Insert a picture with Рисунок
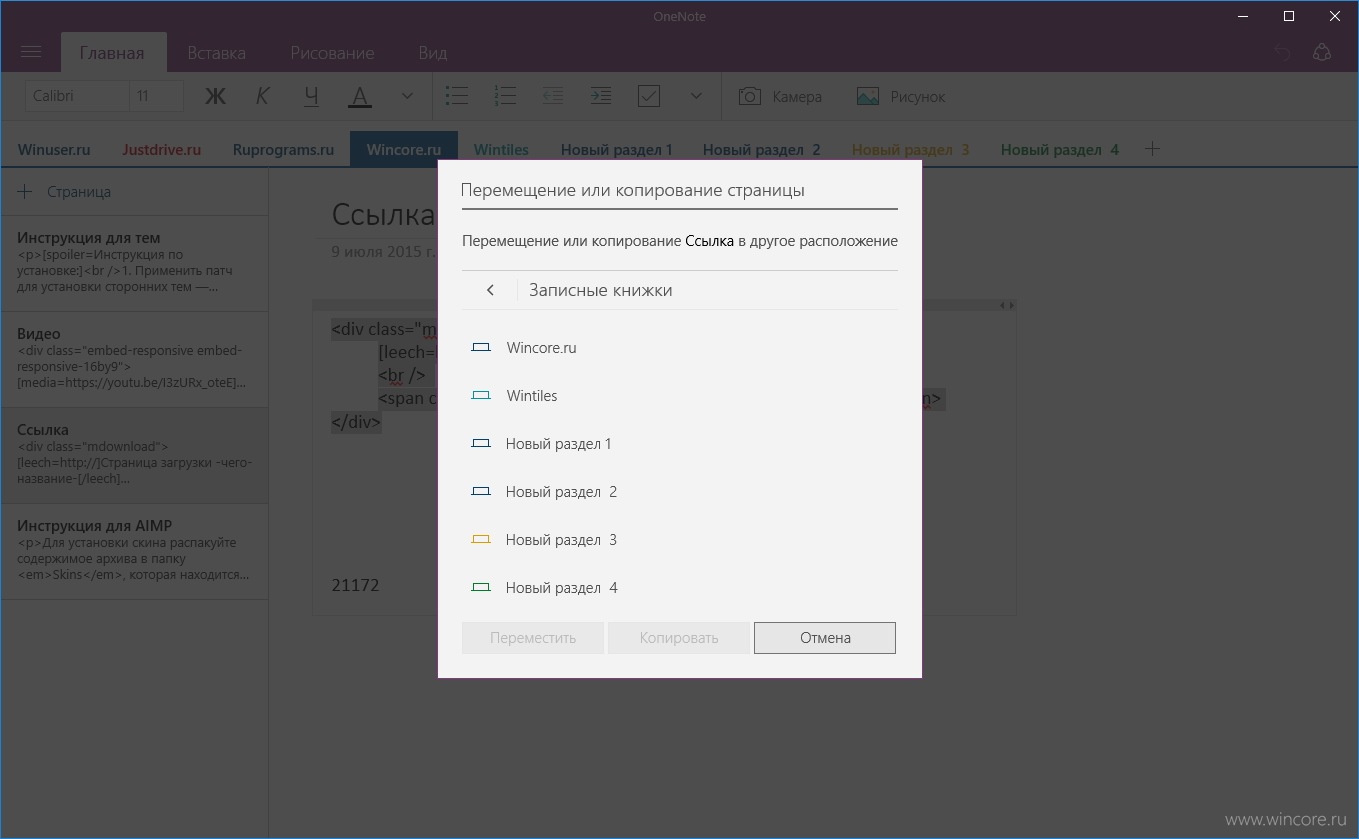The image size is (1359, 839). (x=901, y=96)
